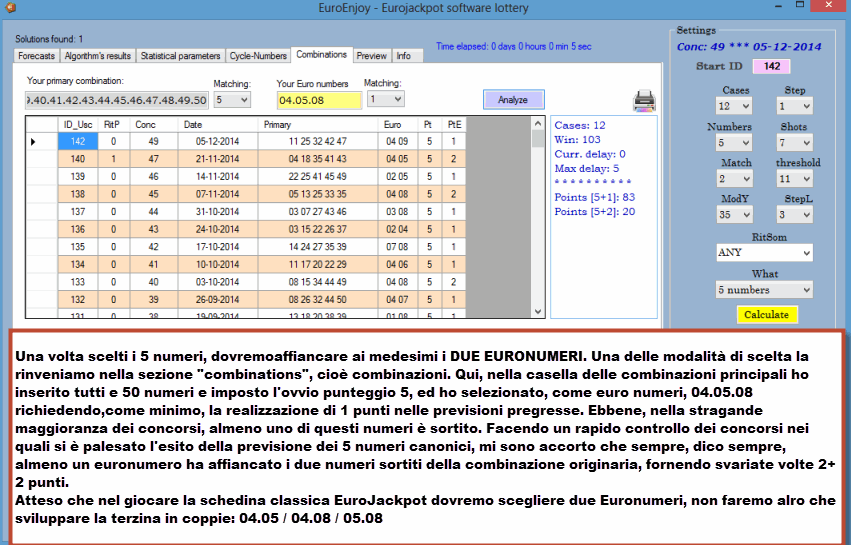851x545 pixels.
Task: Minimize the EuroEnjoy window
Action: point(778,6)
